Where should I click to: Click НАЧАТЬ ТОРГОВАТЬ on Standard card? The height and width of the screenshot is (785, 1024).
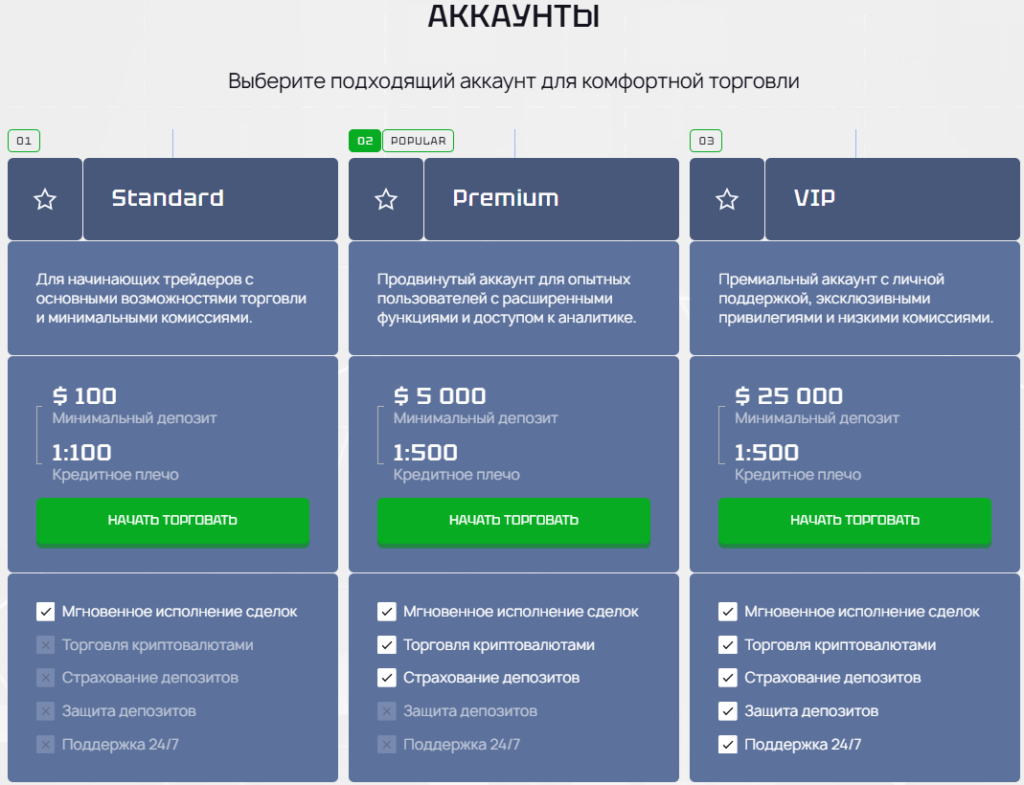(x=172, y=521)
